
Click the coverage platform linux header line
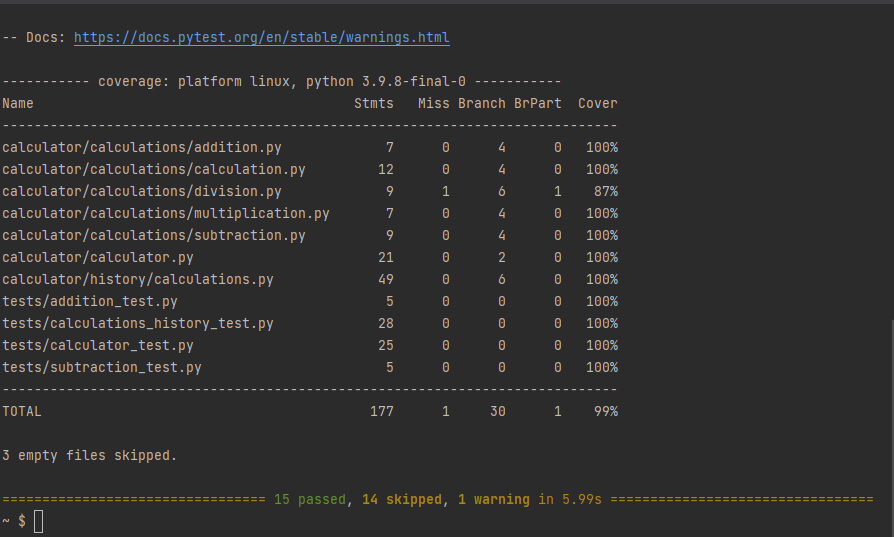[282, 82]
